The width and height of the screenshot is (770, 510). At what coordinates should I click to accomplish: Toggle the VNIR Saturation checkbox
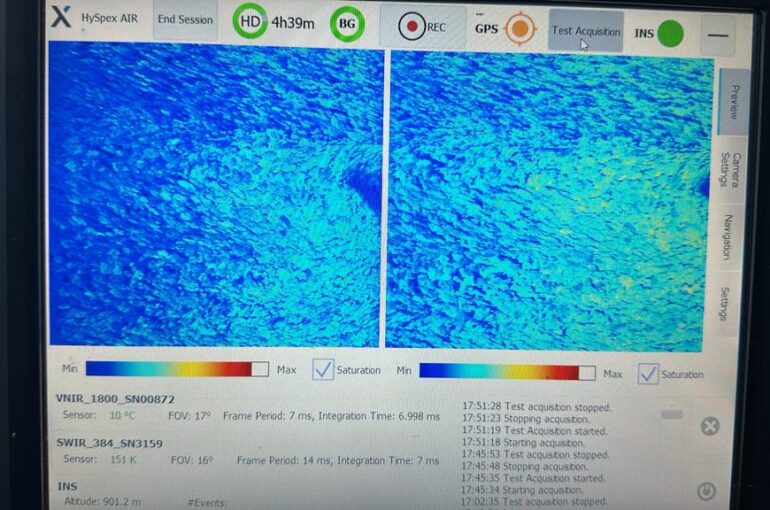323,370
